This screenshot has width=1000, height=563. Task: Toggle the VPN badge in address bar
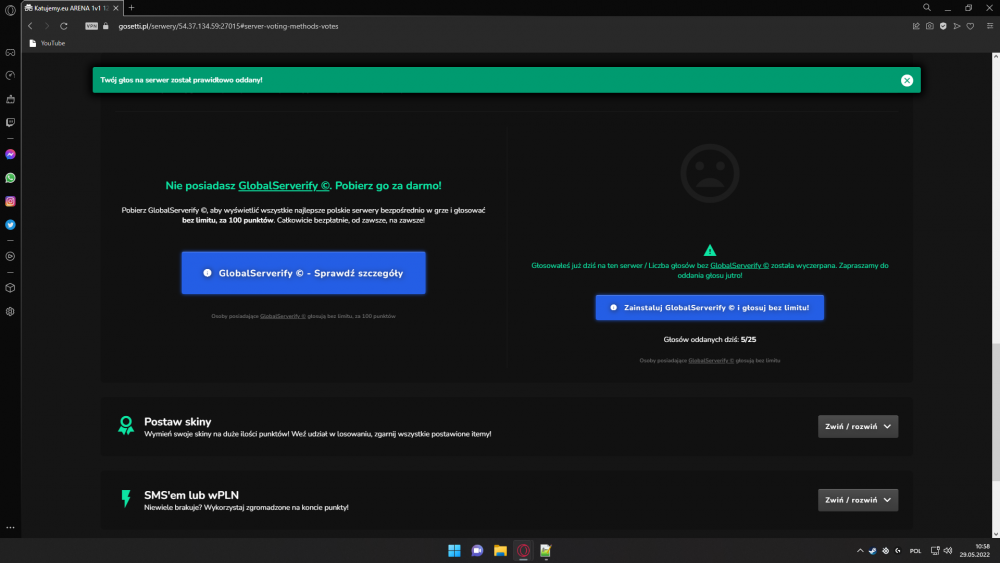click(x=91, y=26)
